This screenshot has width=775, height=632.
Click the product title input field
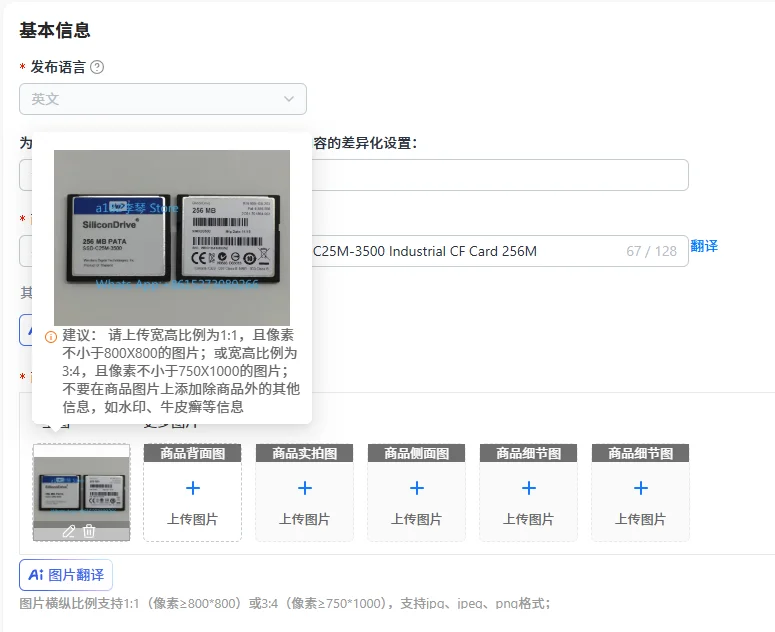(x=354, y=251)
